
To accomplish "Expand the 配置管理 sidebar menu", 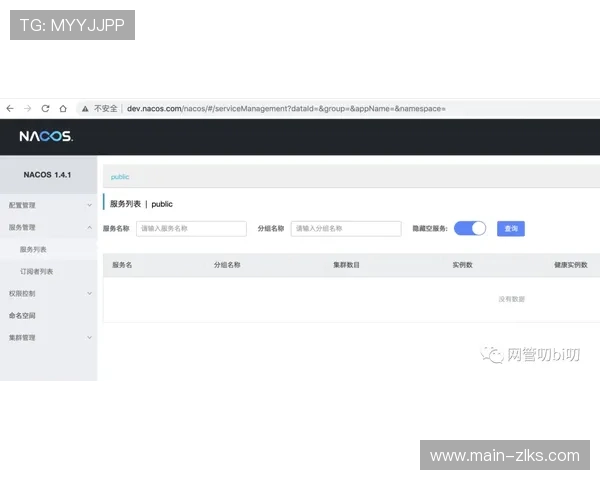I will point(49,205).
